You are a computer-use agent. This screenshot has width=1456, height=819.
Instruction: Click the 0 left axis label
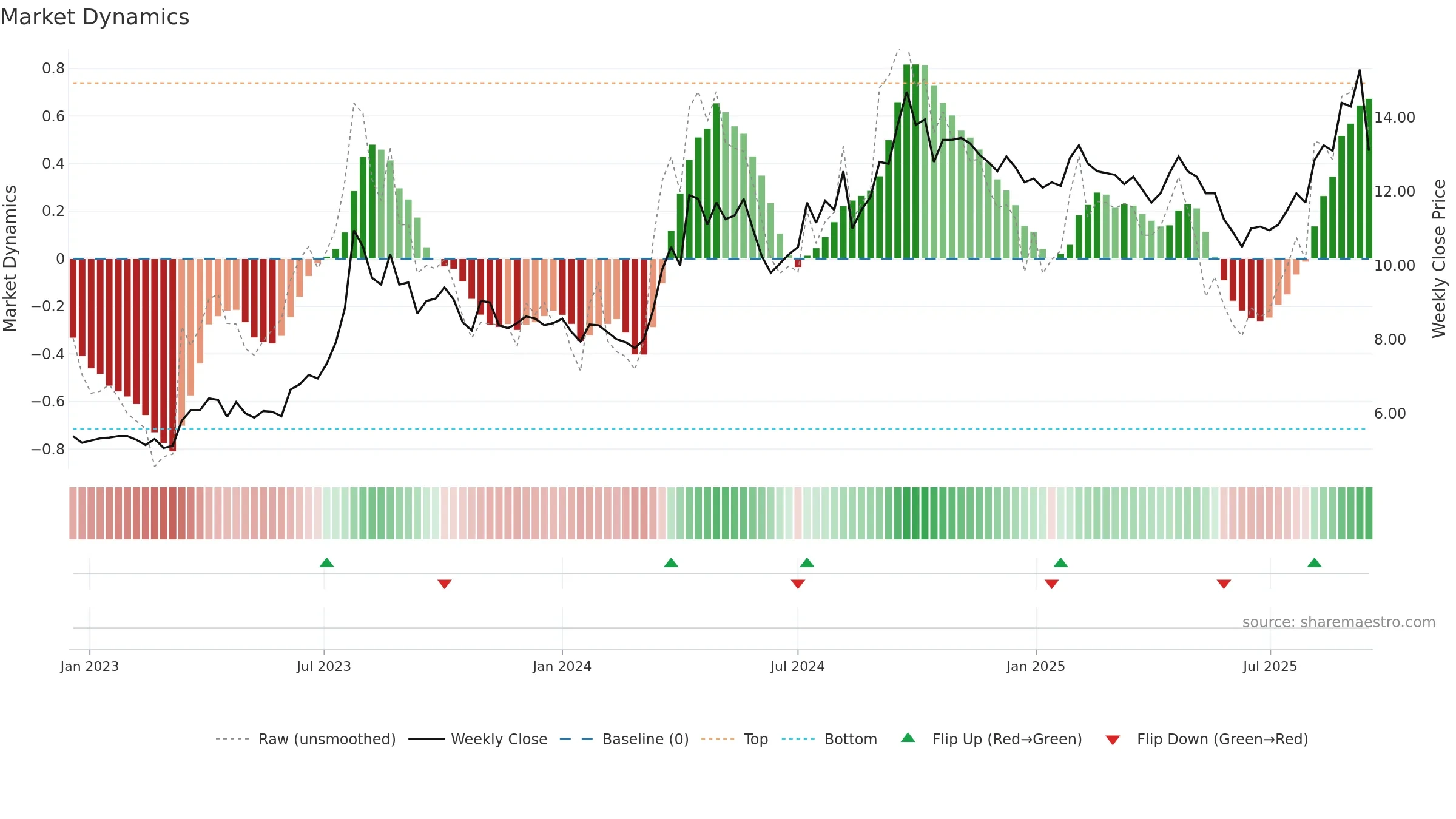click(x=60, y=259)
